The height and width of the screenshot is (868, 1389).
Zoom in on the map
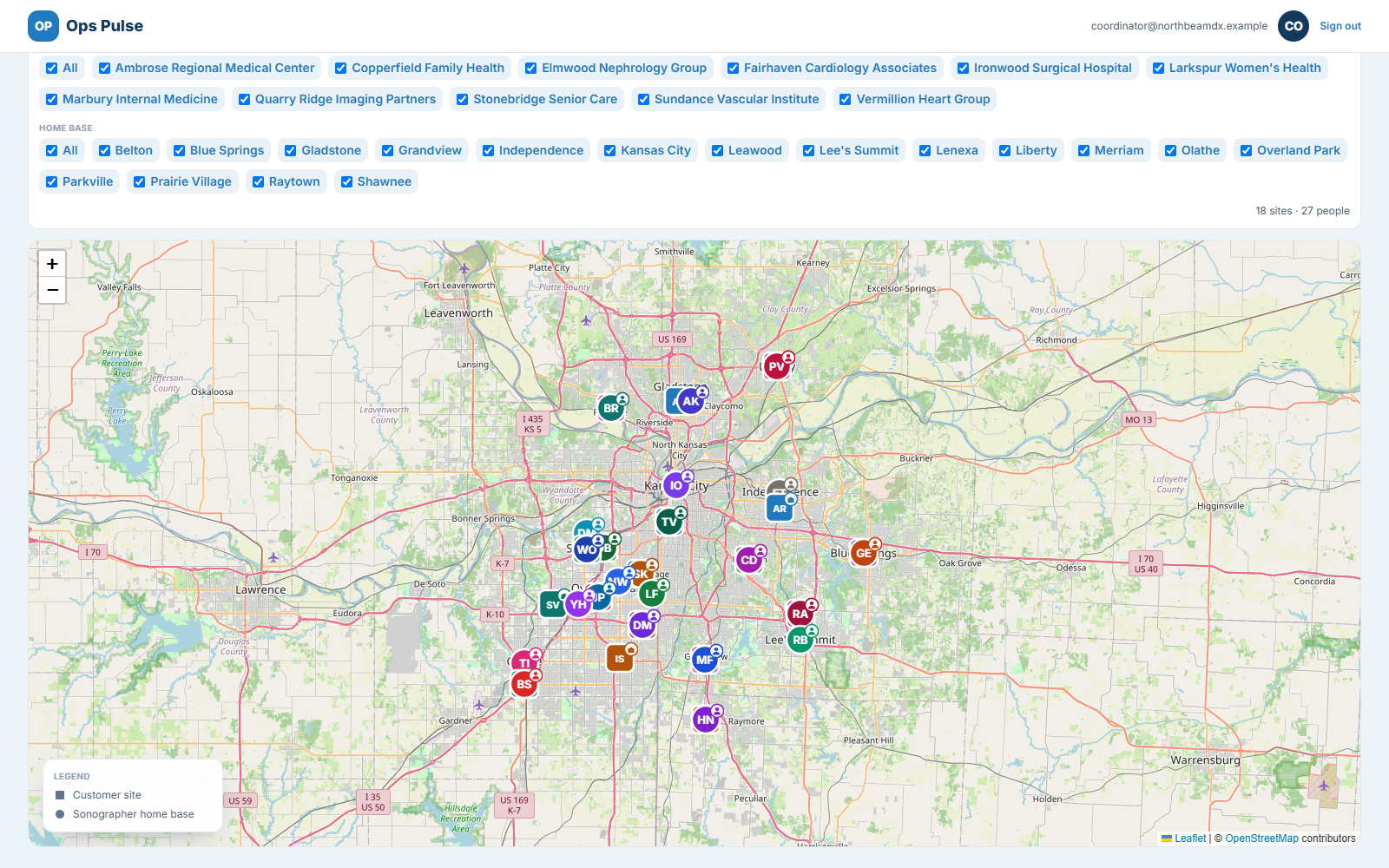point(52,264)
